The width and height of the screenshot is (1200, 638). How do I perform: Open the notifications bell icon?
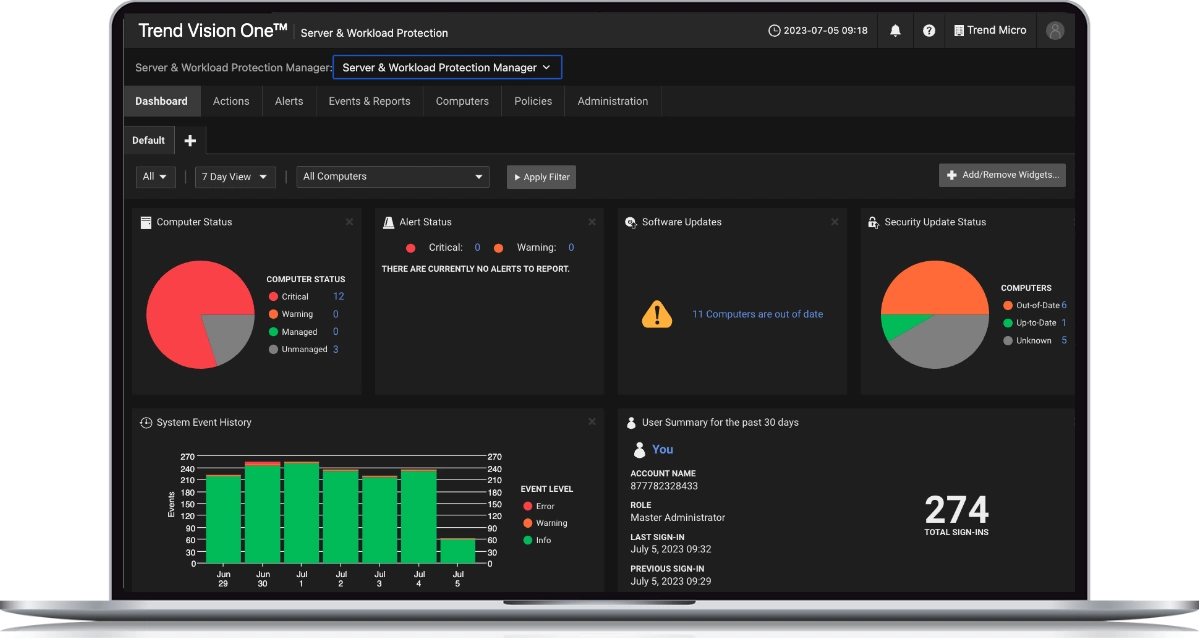[895, 31]
